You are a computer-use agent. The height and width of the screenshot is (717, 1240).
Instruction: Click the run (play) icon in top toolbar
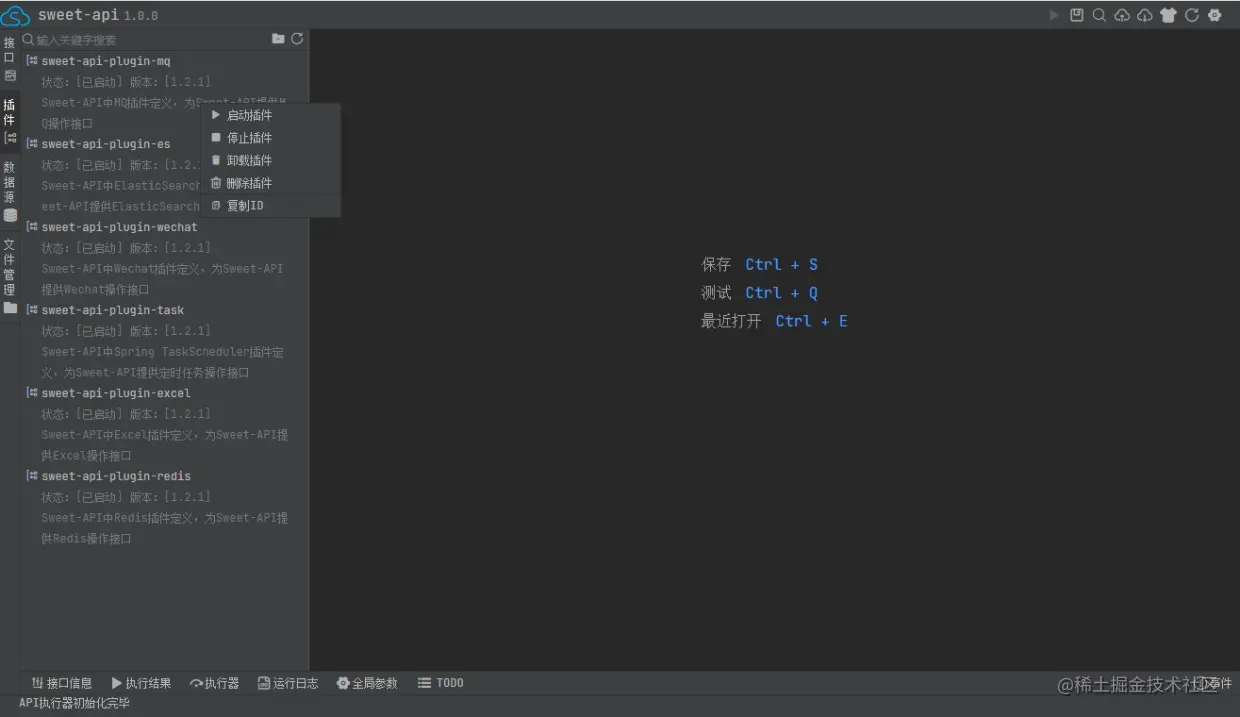tap(1054, 15)
